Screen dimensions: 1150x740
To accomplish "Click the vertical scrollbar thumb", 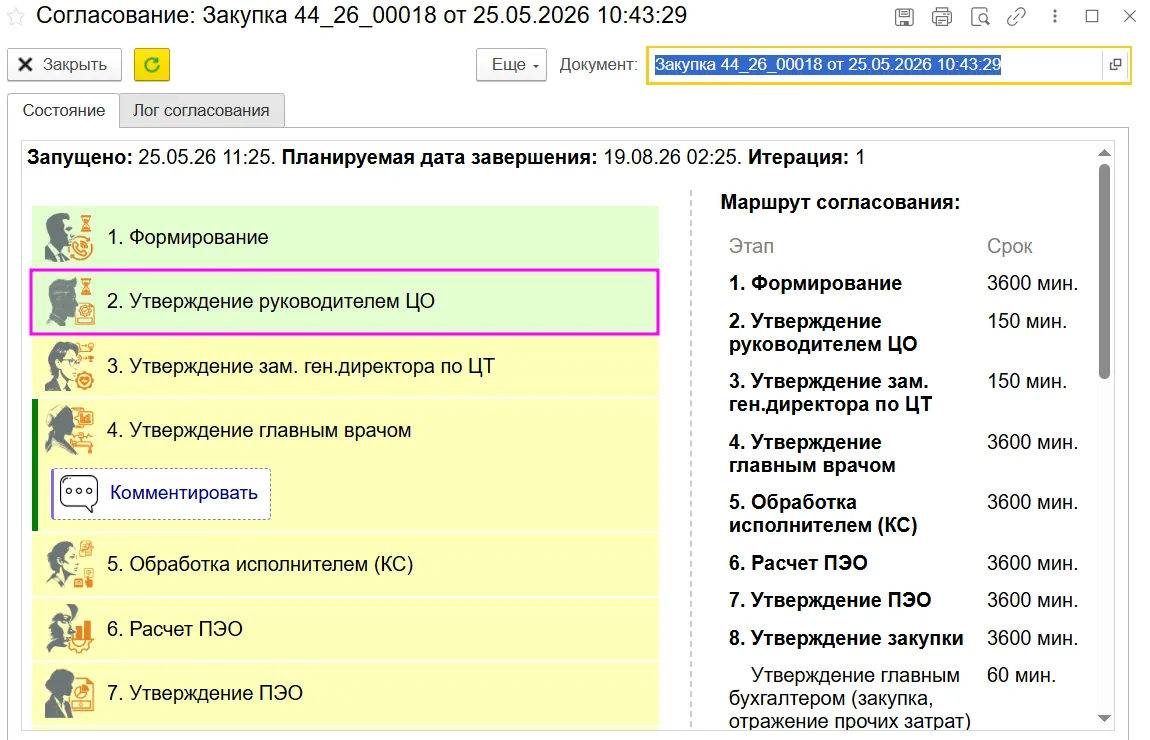I will (x=1105, y=271).
